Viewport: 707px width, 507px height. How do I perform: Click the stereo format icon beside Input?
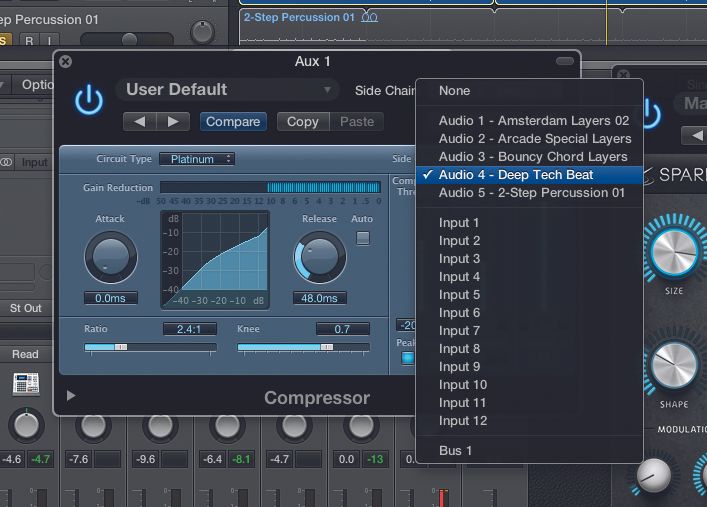click(6, 162)
